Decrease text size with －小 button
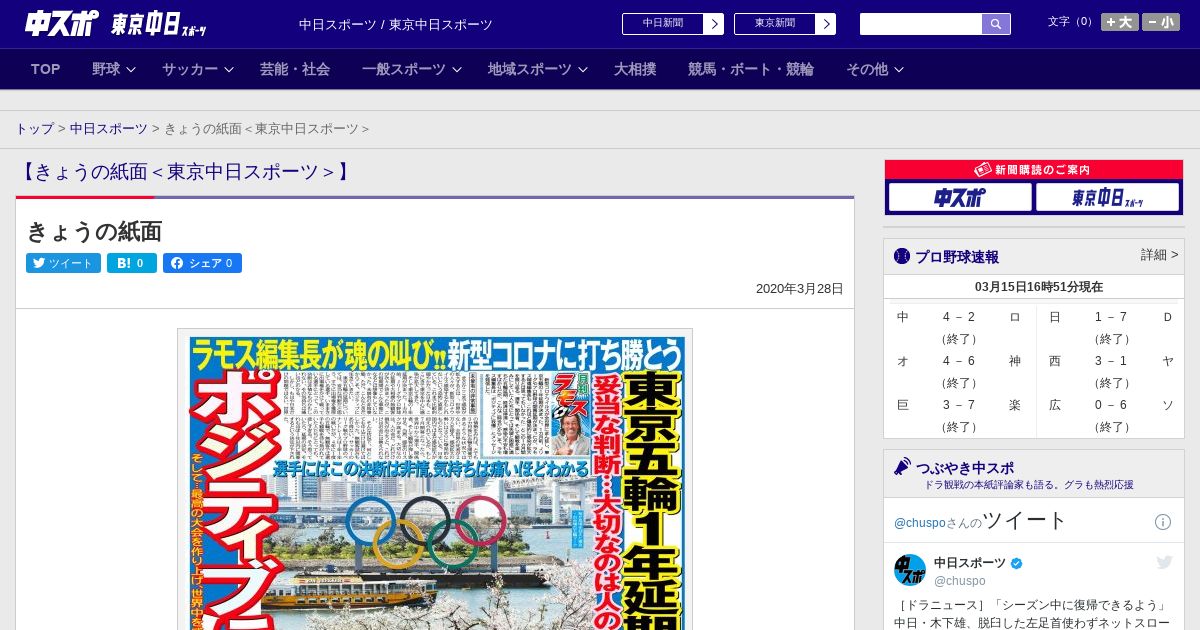The height and width of the screenshot is (630, 1200). [1161, 22]
